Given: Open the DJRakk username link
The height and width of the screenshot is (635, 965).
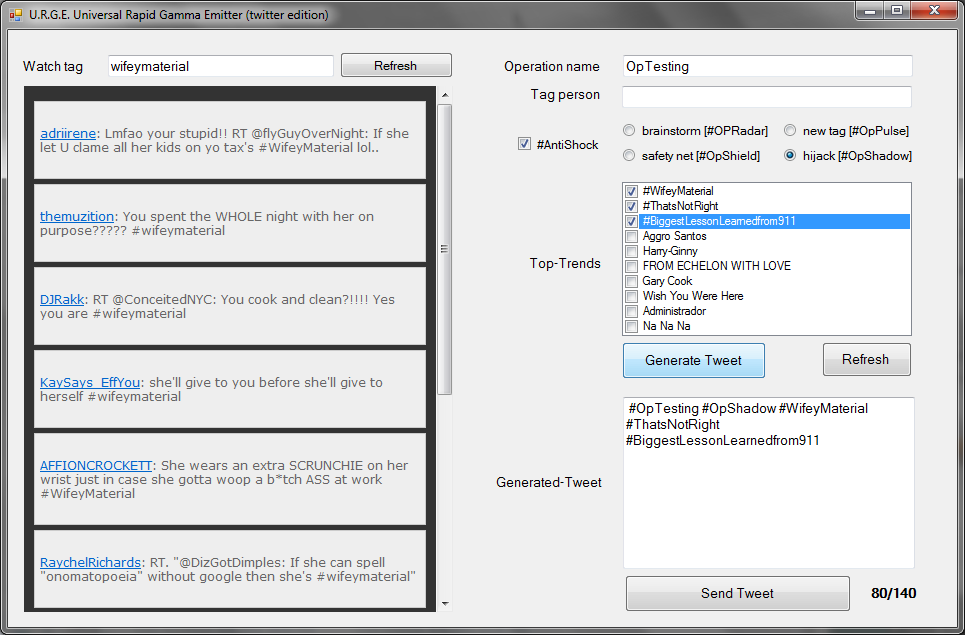Looking at the screenshot, I should pyautogui.click(x=62, y=300).
